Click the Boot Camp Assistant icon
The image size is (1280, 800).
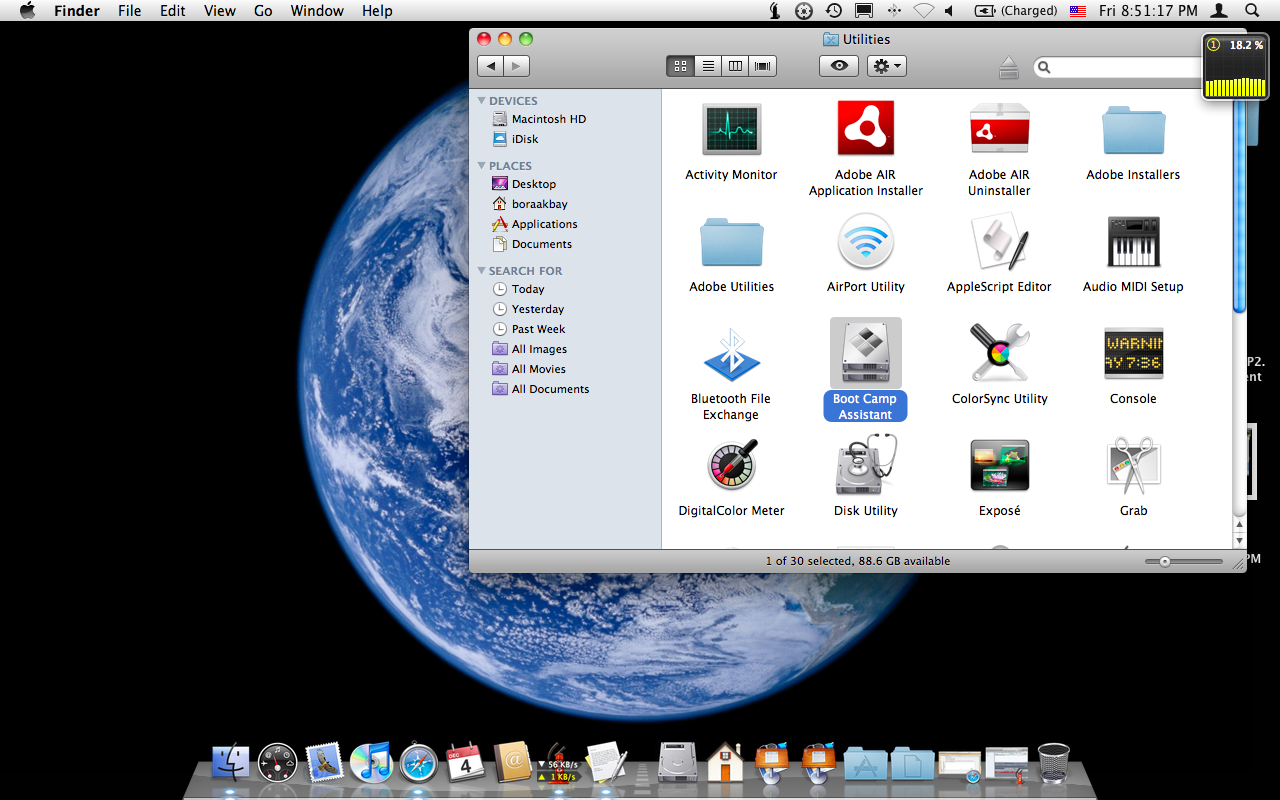coord(866,353)
